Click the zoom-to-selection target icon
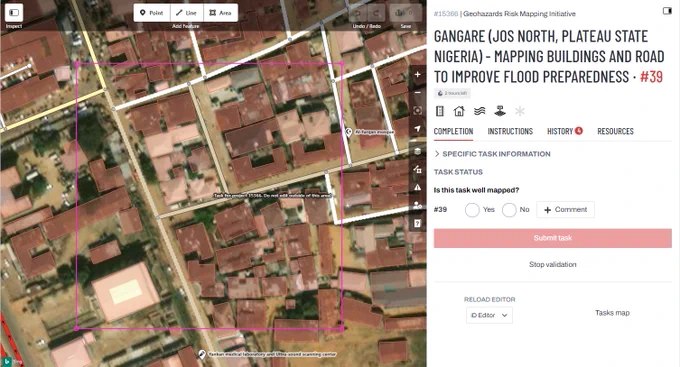Screen dimensions: 680x367 [417, 110]
